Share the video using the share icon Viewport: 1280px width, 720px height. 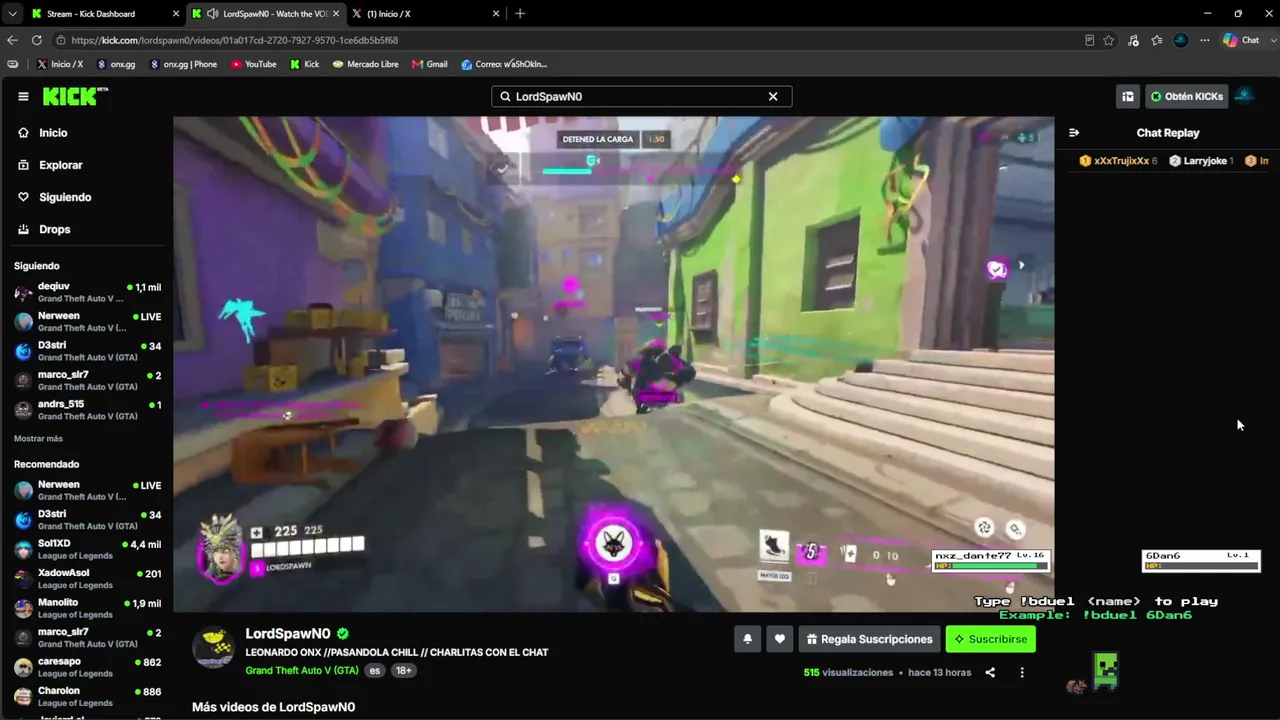click(990, 673)
